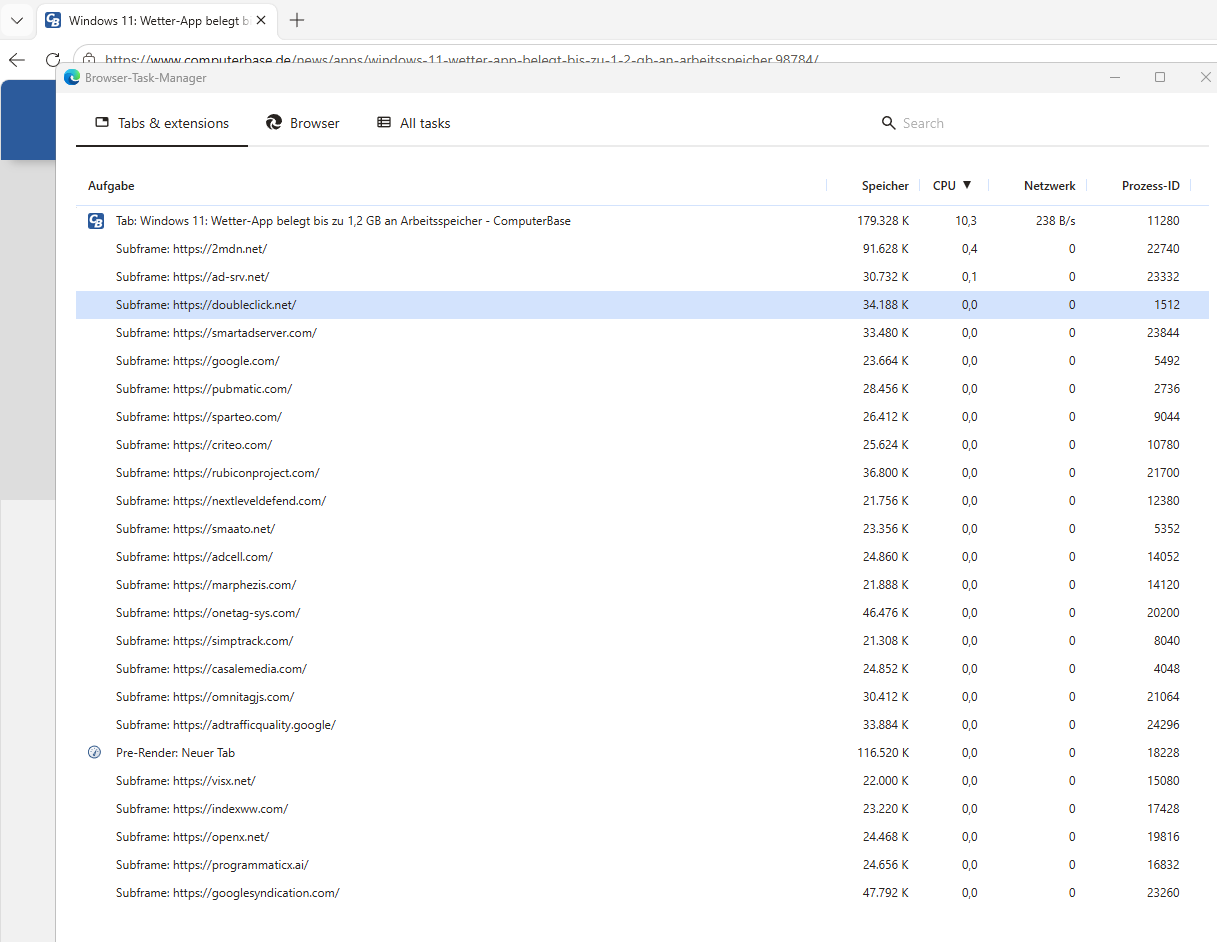Viewport: 1217px width, 942px height.
Task: Click the 47.792 K memory value
Action: (886, 893)
